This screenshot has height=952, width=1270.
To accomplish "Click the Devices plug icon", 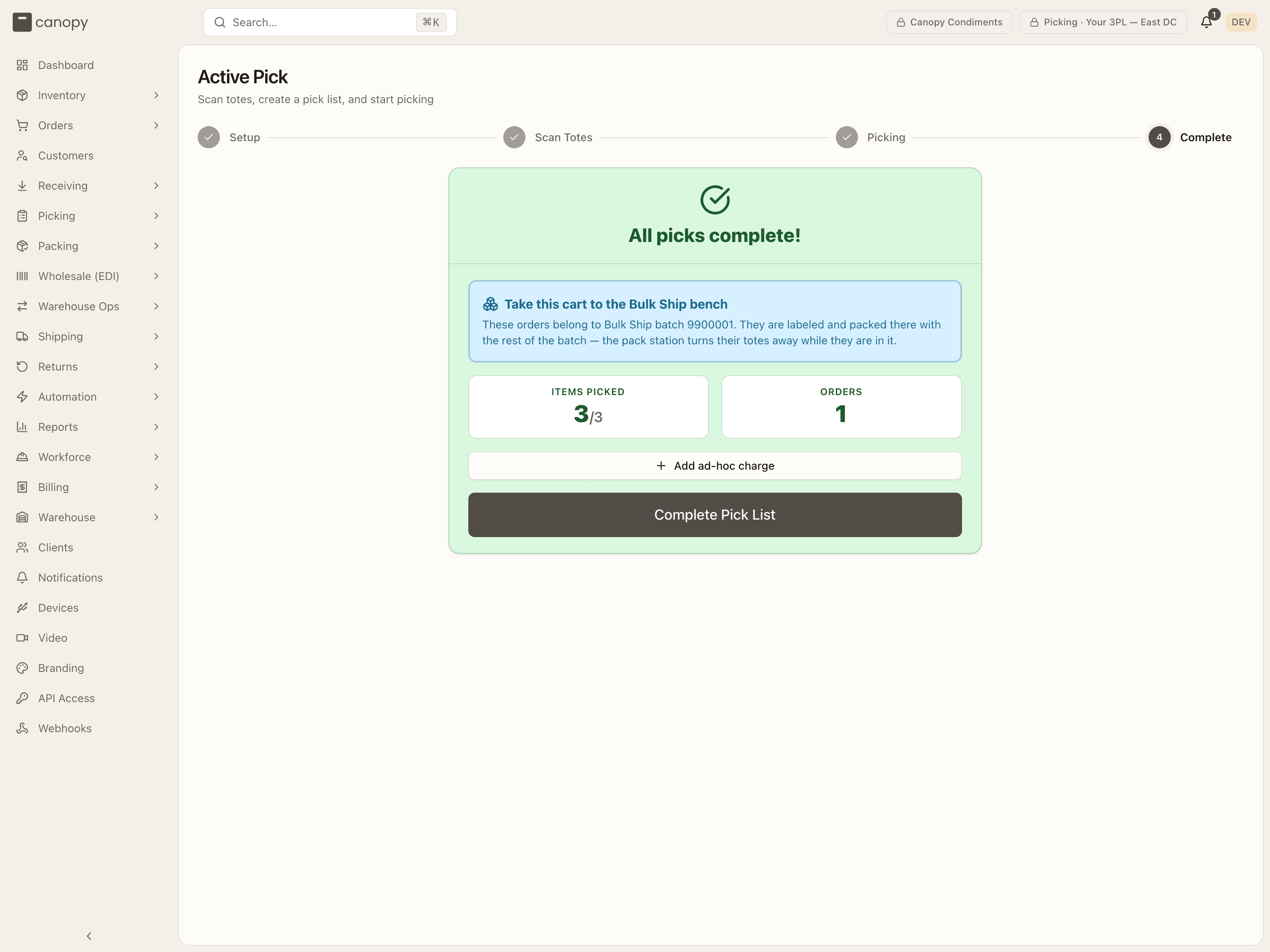I will click(22, 608).
